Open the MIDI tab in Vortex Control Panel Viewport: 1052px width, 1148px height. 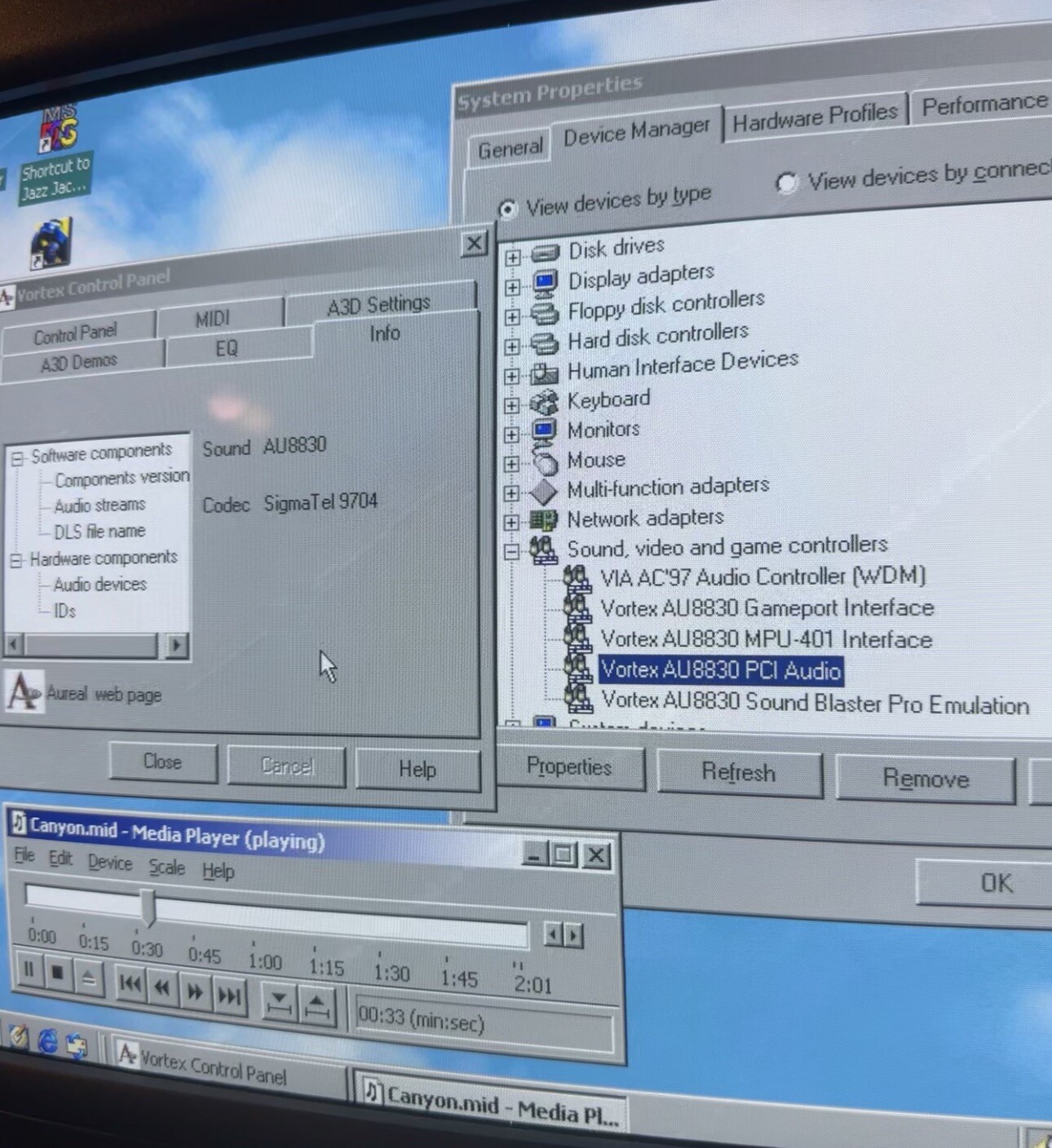[x=213, y=319]
